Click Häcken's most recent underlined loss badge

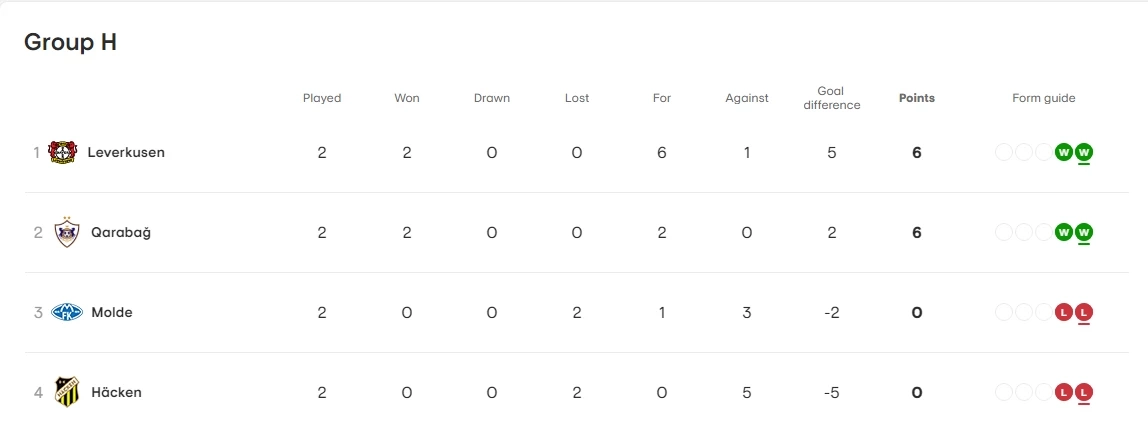pos(1084,392)
